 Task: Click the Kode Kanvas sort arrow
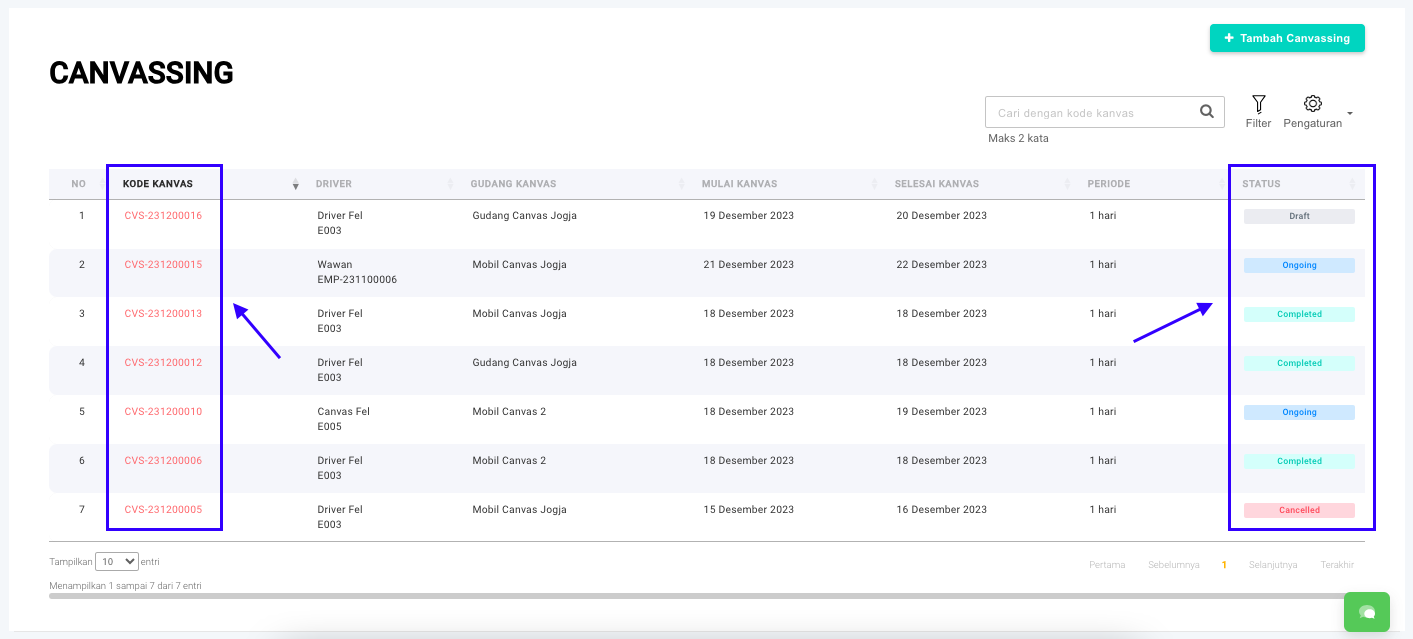click(x=295, y=185)
